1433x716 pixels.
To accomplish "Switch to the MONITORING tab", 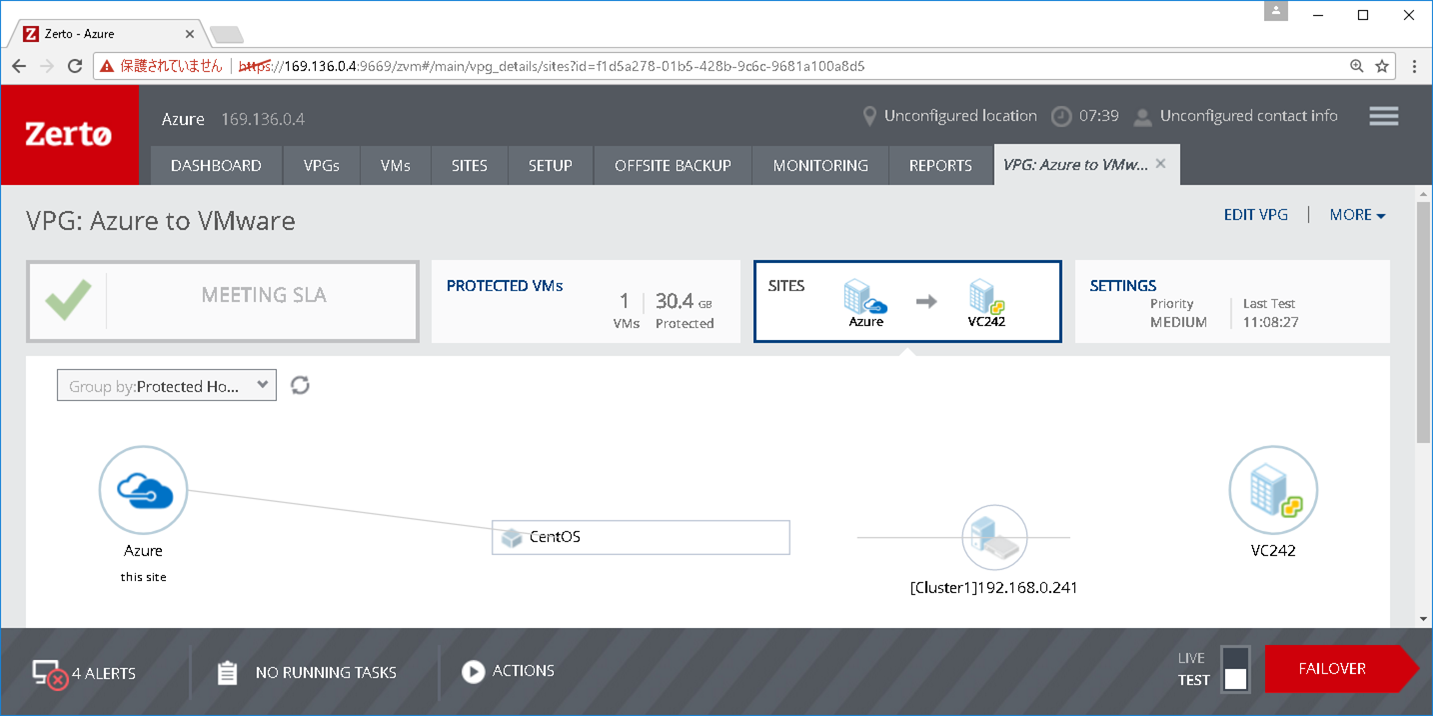I will [x=820, y=166].
